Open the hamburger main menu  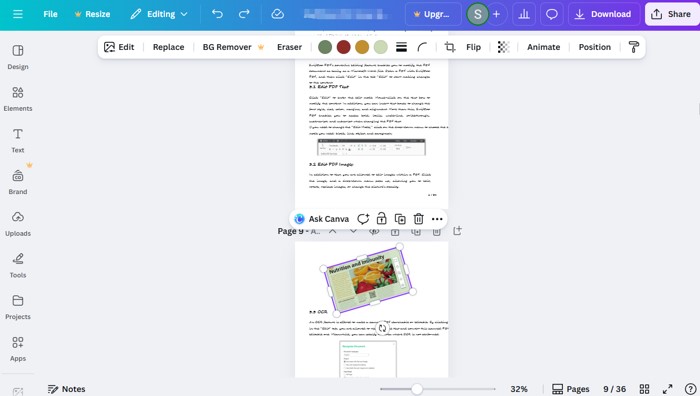pos(18,14)
